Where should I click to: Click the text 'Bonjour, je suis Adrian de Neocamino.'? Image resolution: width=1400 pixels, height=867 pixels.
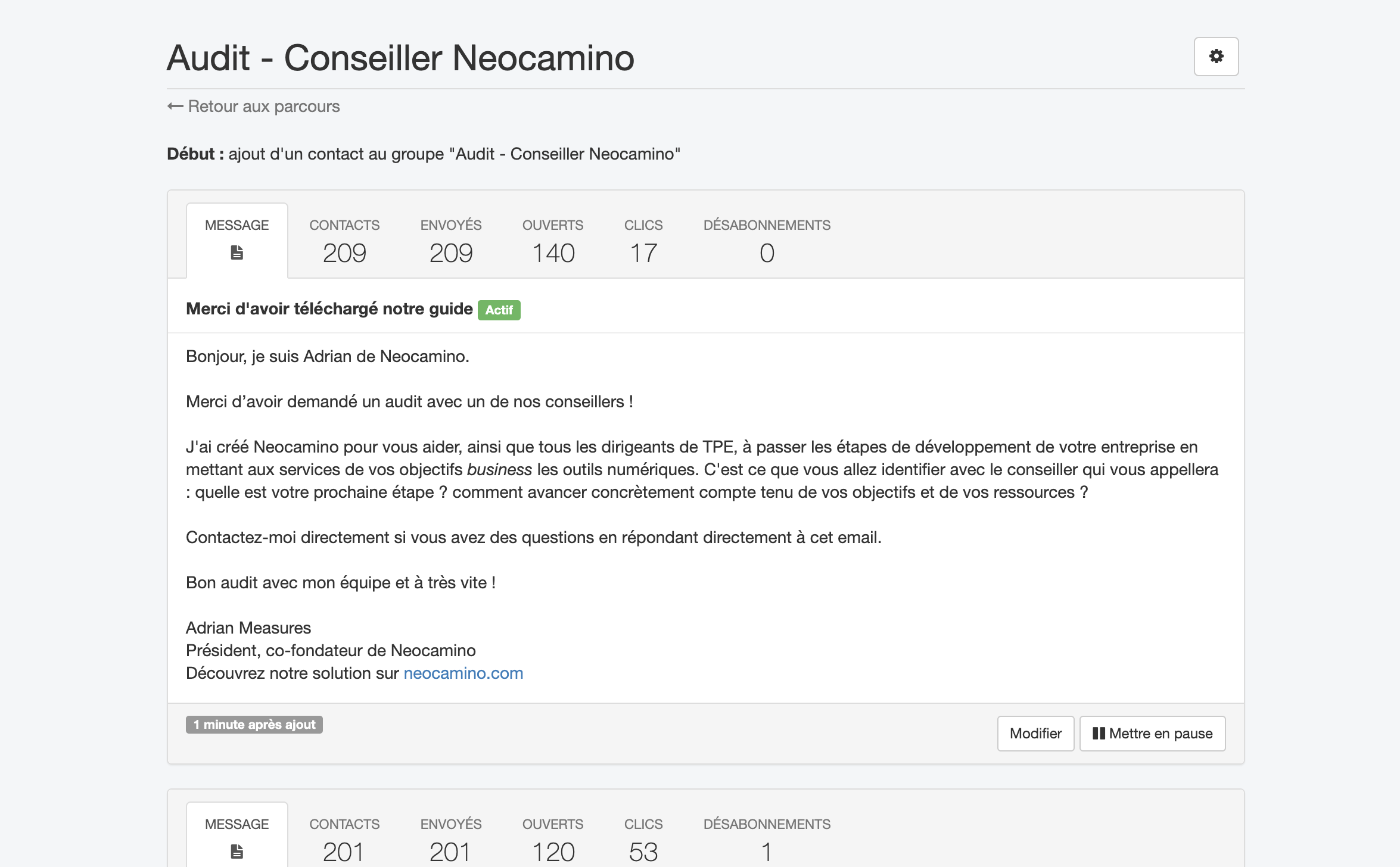tap(328, 357)
